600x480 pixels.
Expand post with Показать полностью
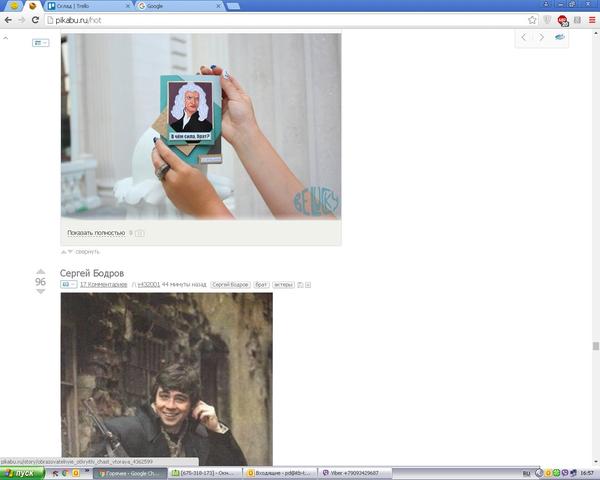tap(96, 233)
